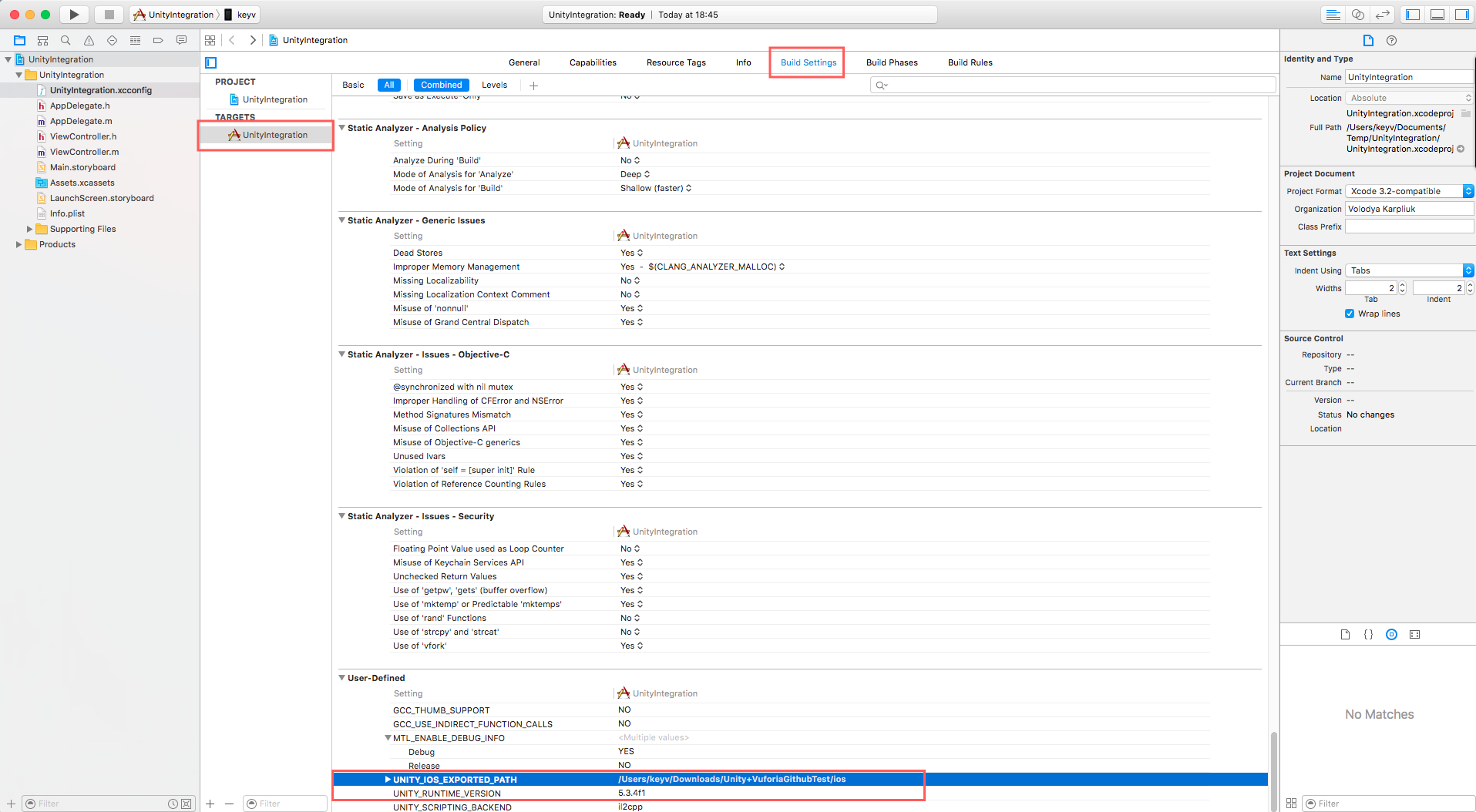Viewport: 1476px width, 812px height.
Task: Toggle the Utilities panel visibility
Action: click(x=1462, y=15)
